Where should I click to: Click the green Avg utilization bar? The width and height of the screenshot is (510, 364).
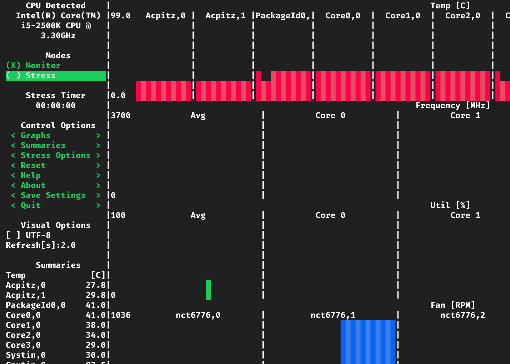208,290
